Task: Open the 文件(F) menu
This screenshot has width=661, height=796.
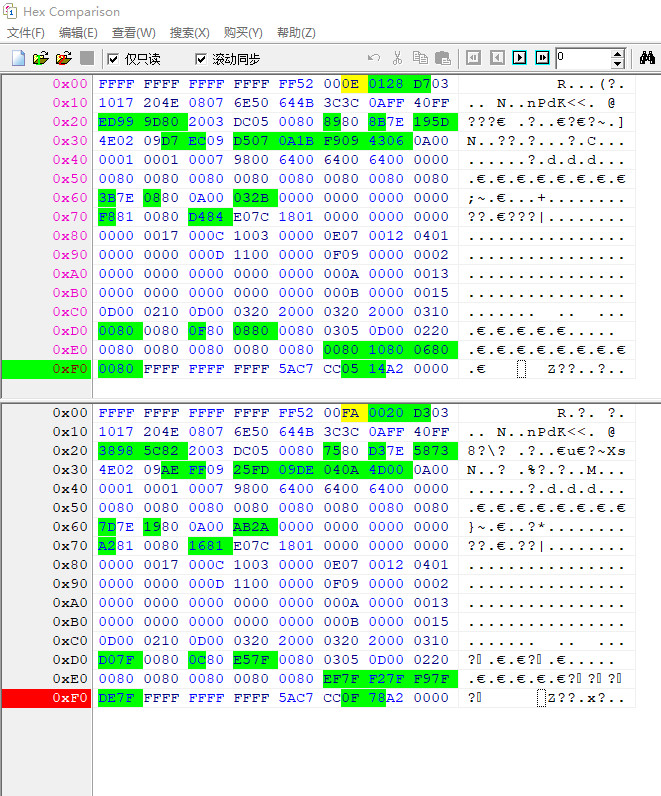Action: pyautogui.click(x=26, y=33)
